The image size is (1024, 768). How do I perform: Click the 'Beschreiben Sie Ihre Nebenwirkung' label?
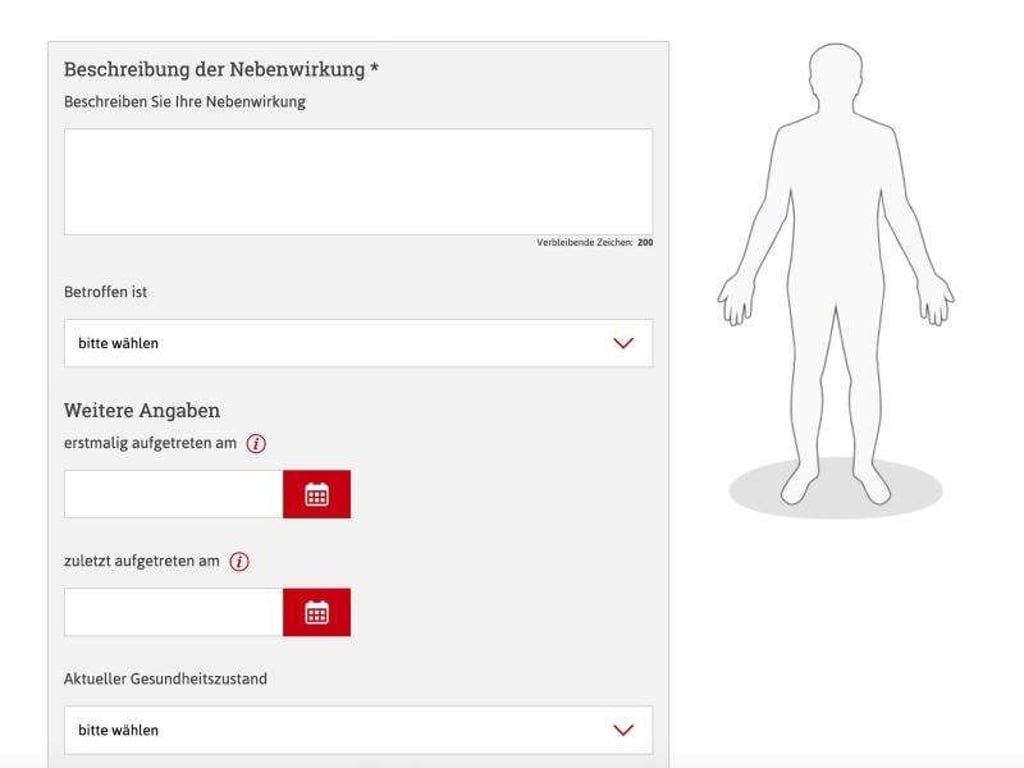click(185, 102)
